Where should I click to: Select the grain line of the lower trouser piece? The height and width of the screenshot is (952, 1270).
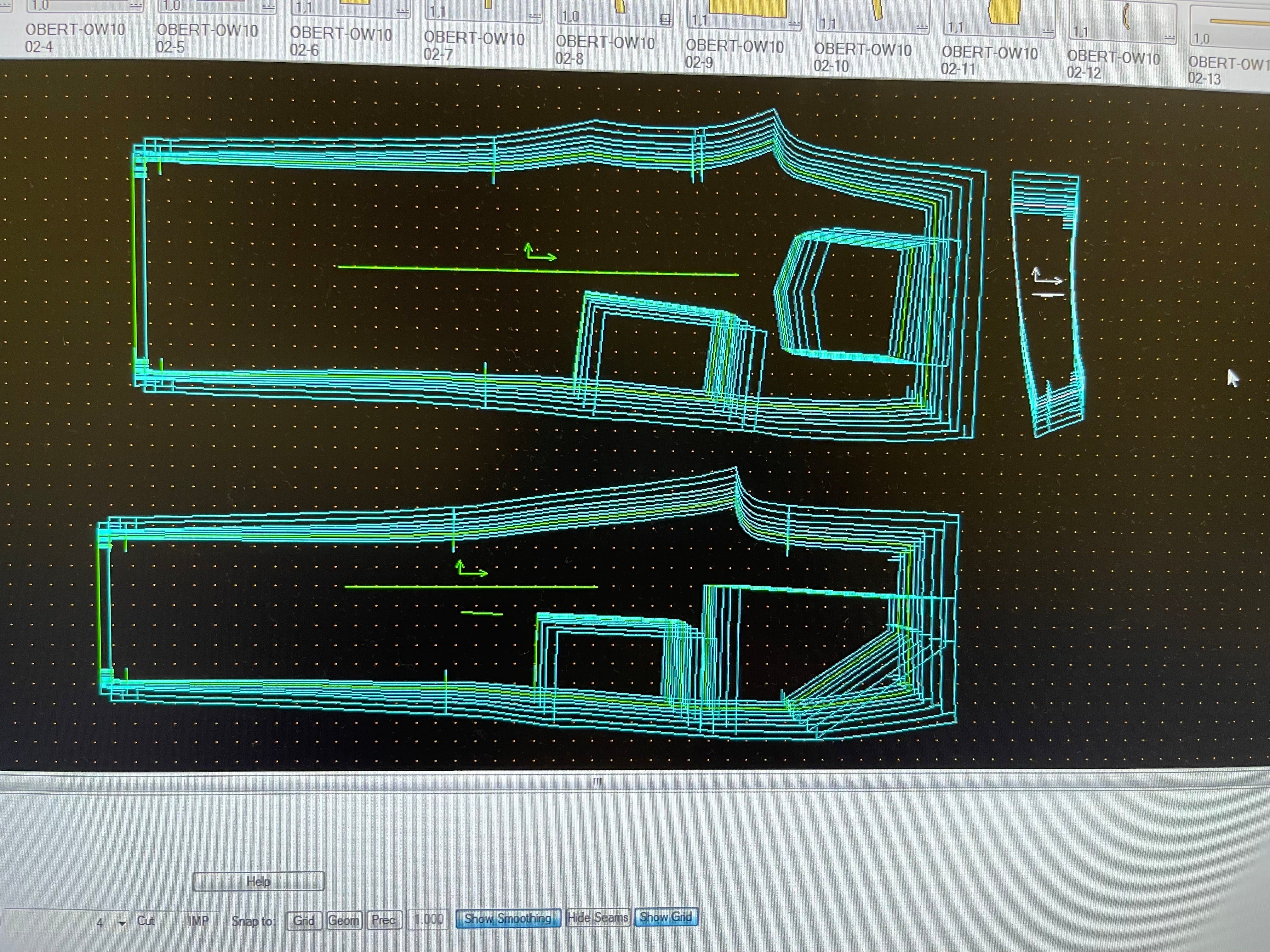[471, 586]
